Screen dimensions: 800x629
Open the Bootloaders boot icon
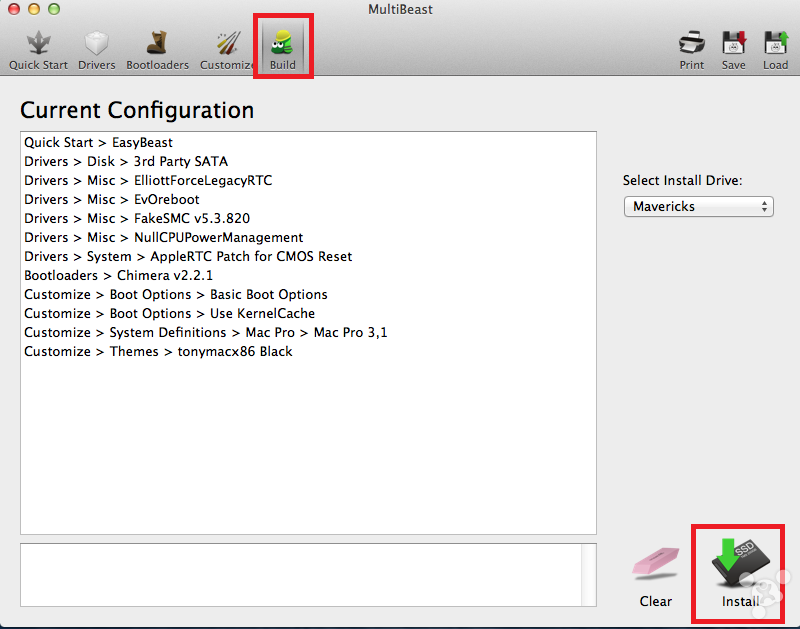click(157, 50)
